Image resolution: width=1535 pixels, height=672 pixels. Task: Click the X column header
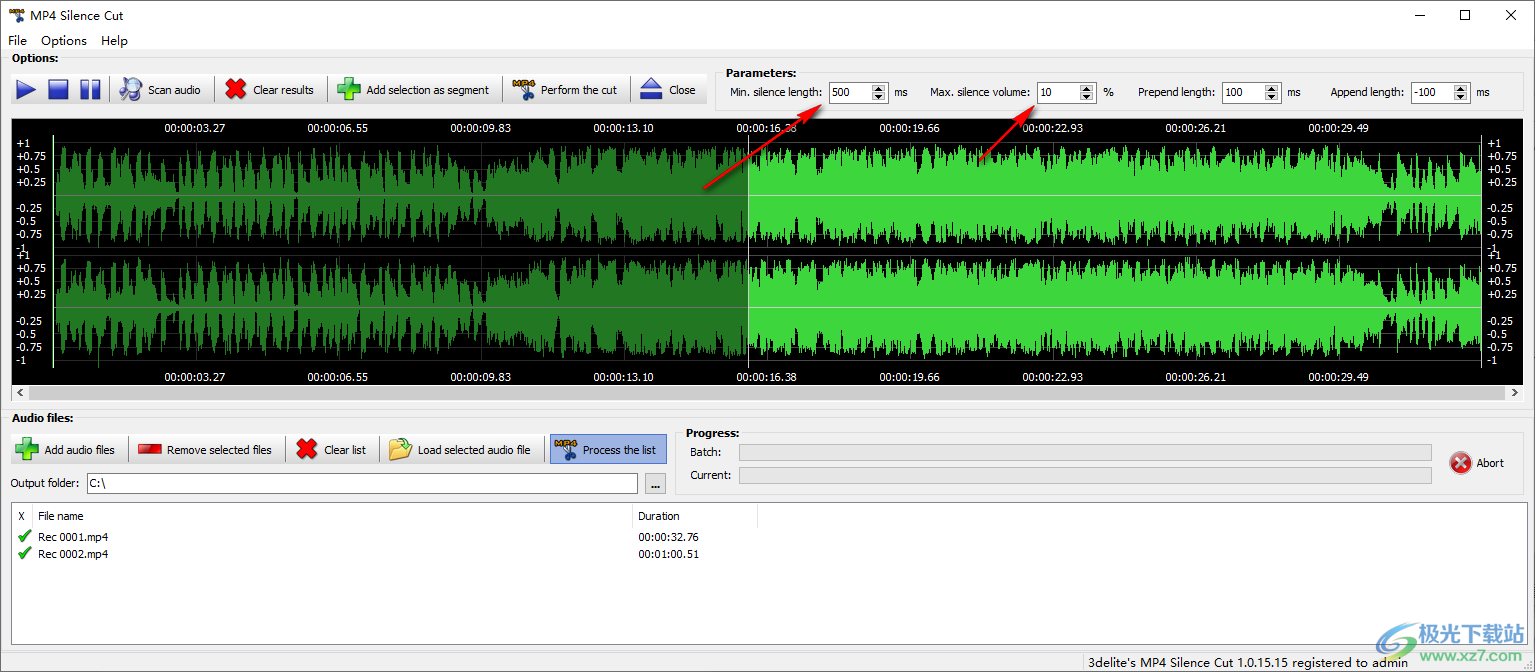(x=22, y=516)
